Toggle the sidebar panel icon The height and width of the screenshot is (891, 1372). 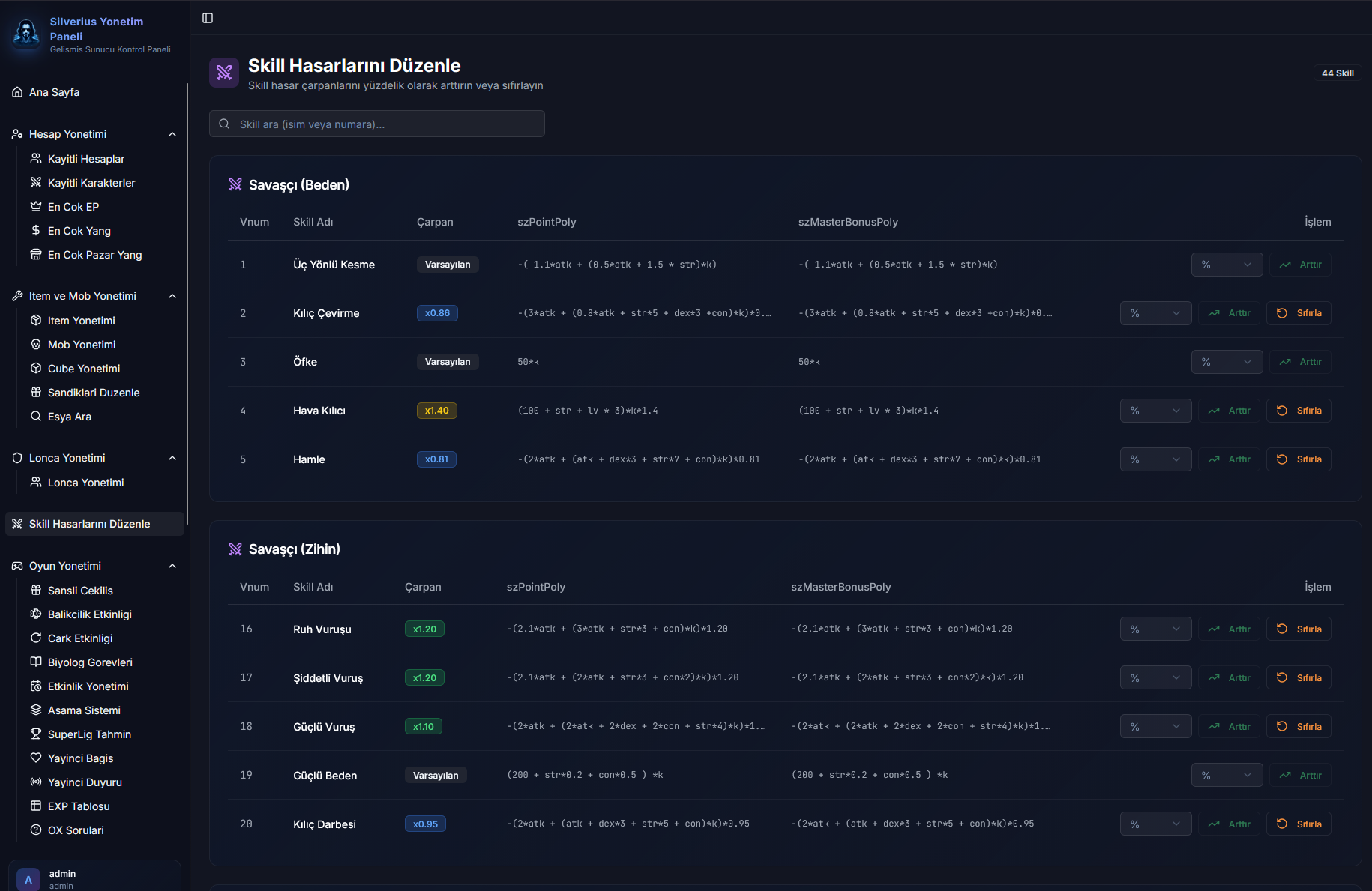point(208,18)
